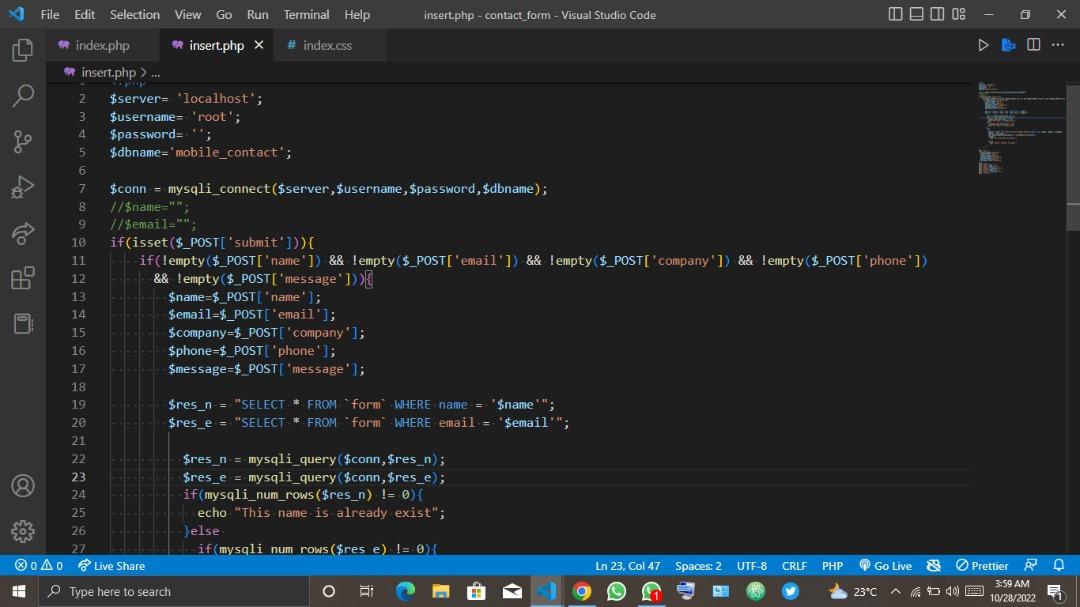Show hidden system tray icons

pos(895,591)
